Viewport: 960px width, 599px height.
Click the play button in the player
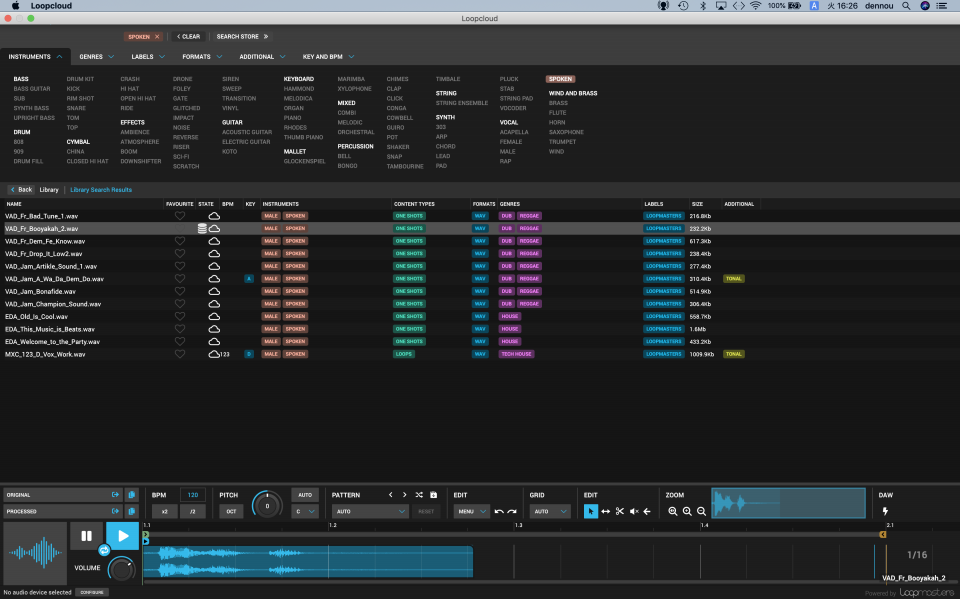tap(122, 536)
